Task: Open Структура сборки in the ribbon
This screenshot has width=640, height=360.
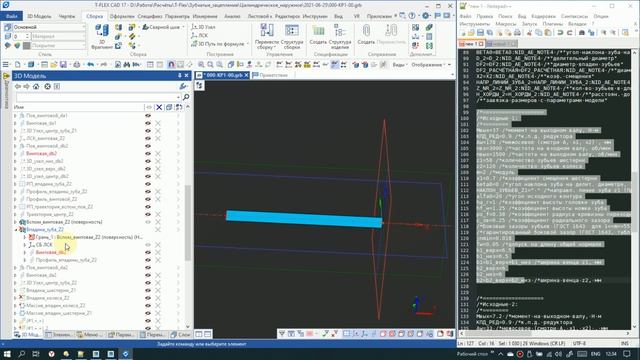Action: (292, 36)
